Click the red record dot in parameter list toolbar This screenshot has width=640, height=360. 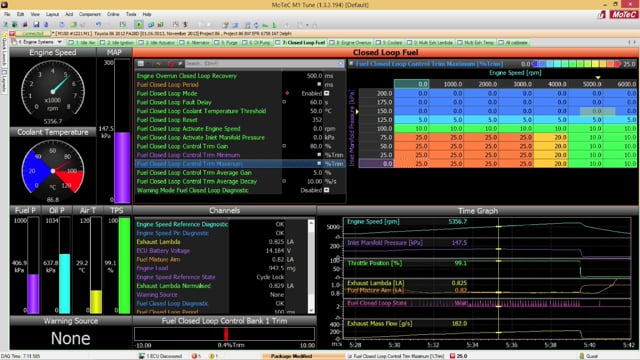tap(171, 64)
